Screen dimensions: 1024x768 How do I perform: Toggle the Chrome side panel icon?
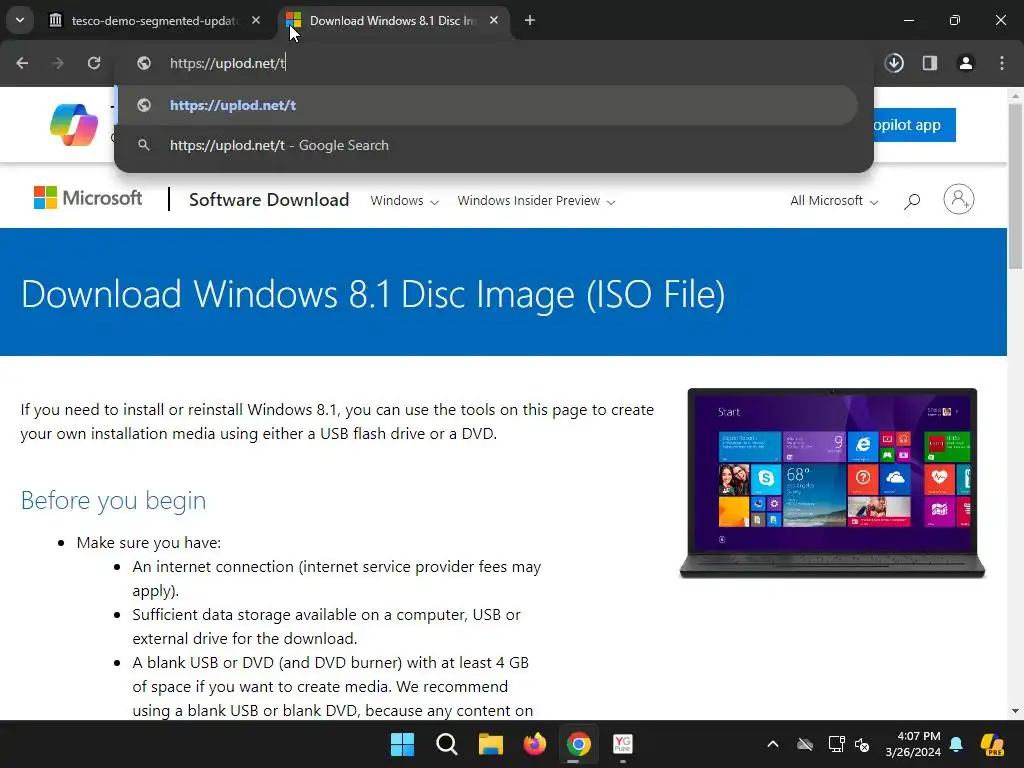point(930,63)
